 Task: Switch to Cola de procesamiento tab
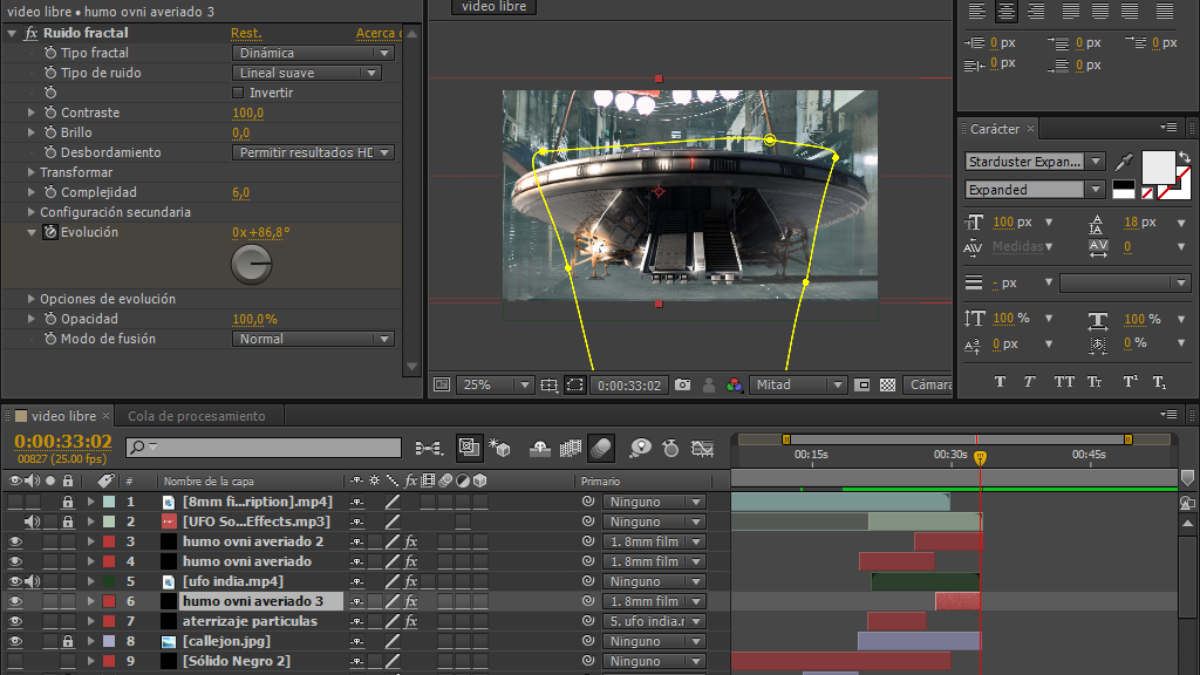tap(197, 416)
